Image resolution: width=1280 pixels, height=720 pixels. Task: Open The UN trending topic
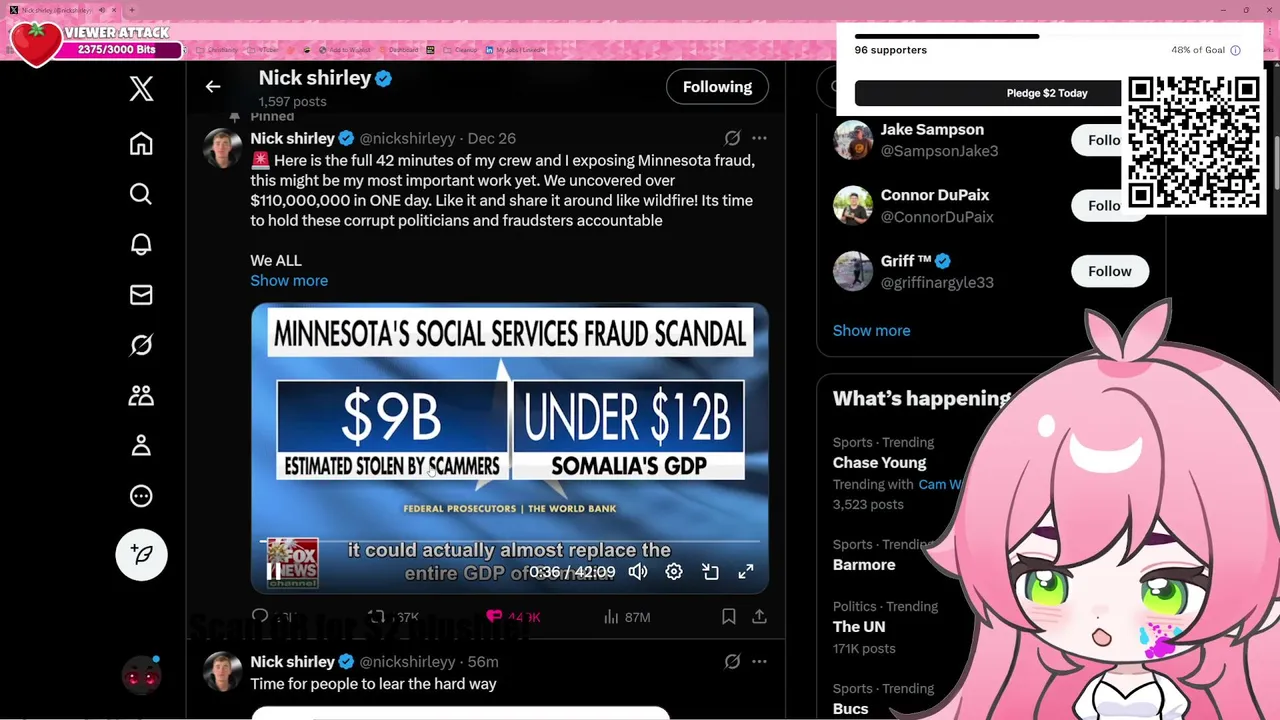(859, 627)
